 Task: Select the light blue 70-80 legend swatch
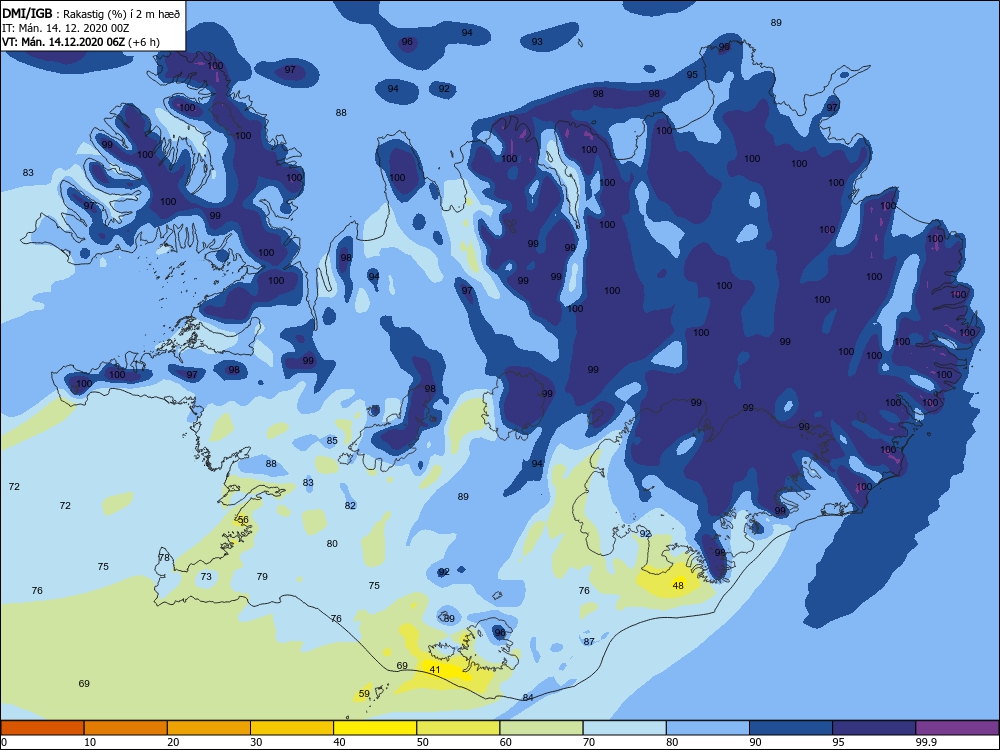point(624,728)
